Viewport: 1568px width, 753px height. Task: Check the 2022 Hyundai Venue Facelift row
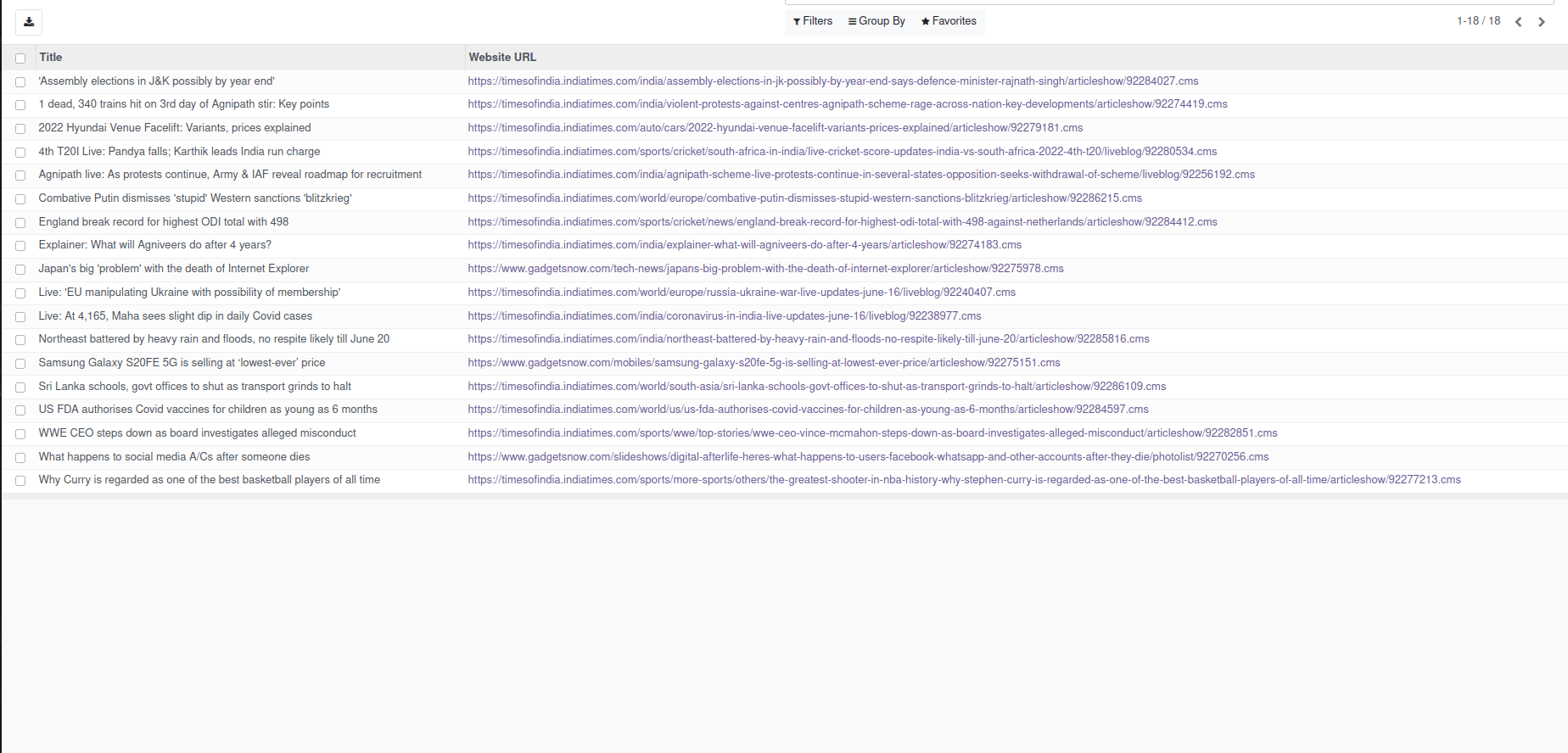20,129
